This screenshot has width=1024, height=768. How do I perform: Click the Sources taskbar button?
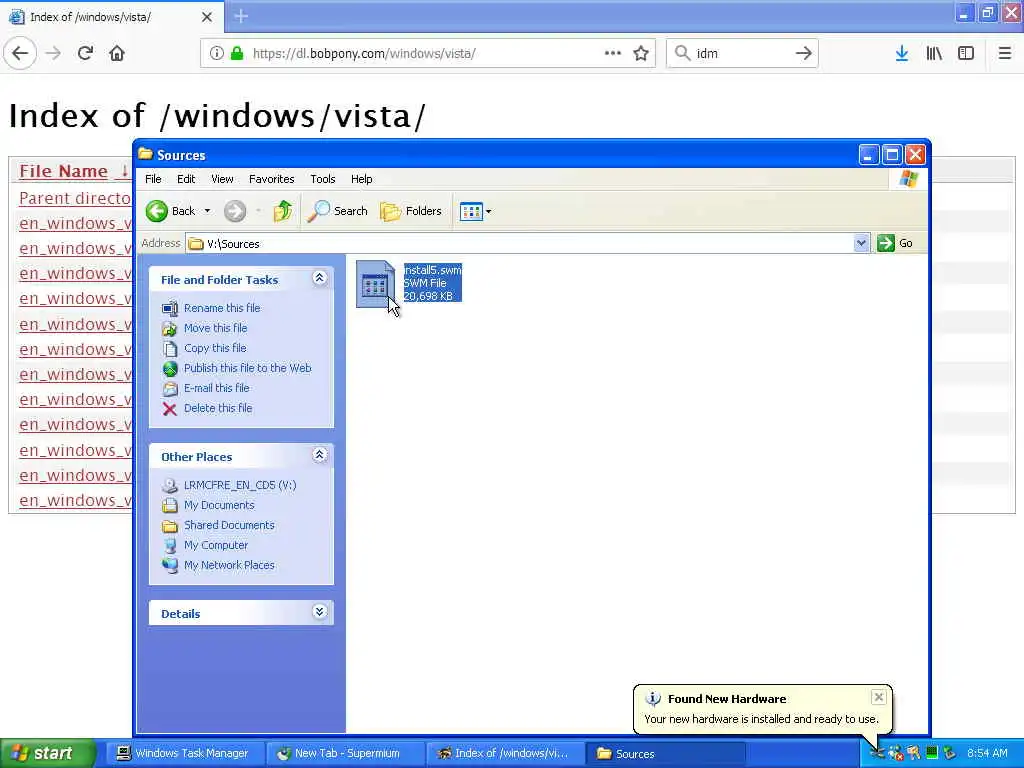pos(666,754)
